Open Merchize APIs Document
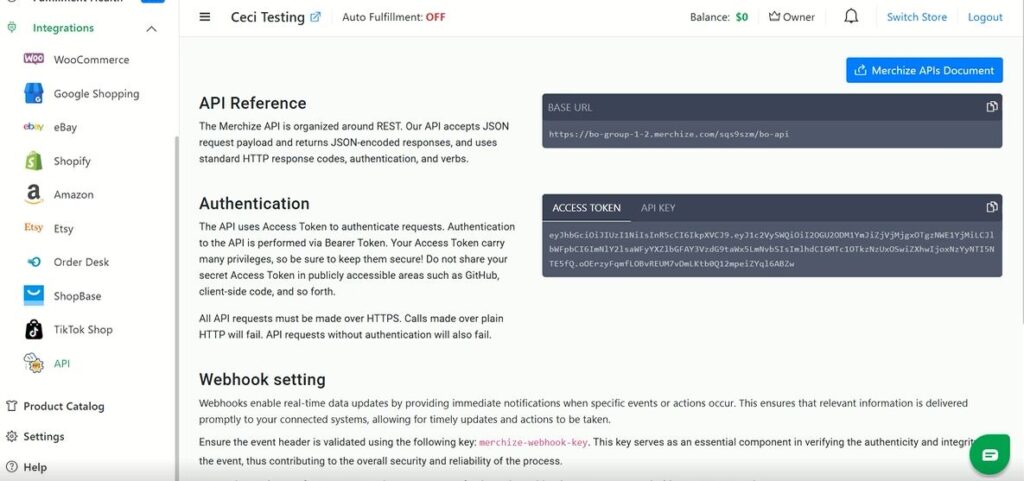Screen dimensions: 1024x481 tap(924, 70)
